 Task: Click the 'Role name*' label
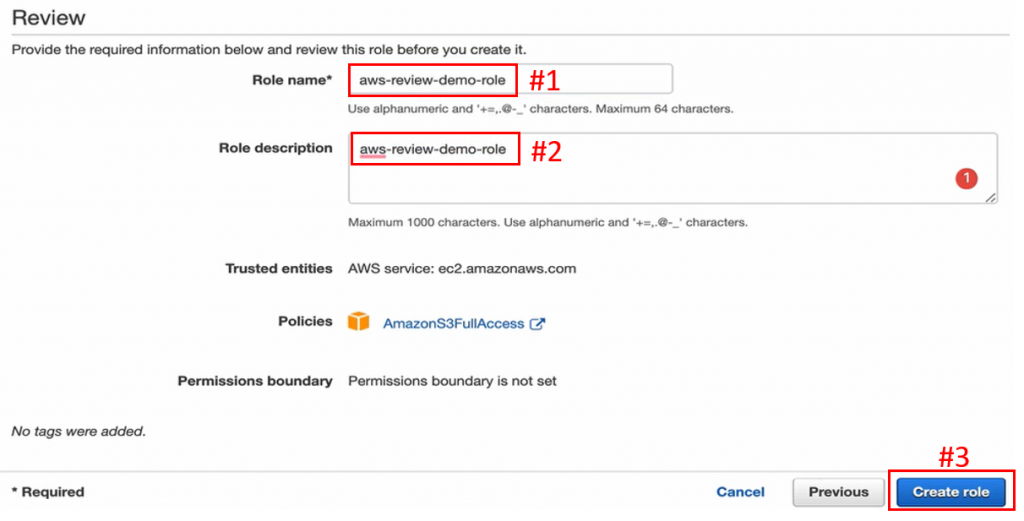(x=292, y=79)
